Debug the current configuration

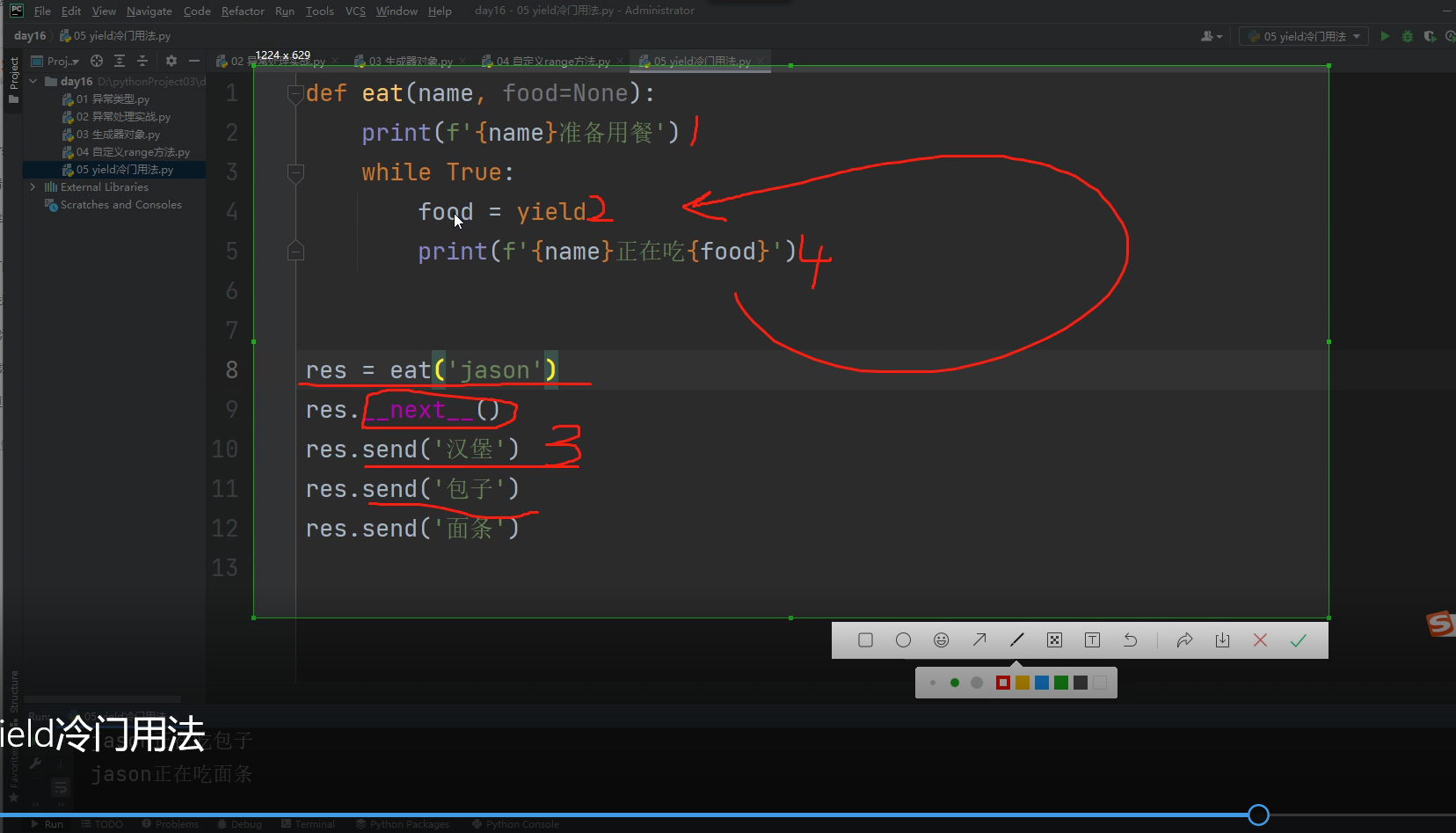[x=1408, y=36]
